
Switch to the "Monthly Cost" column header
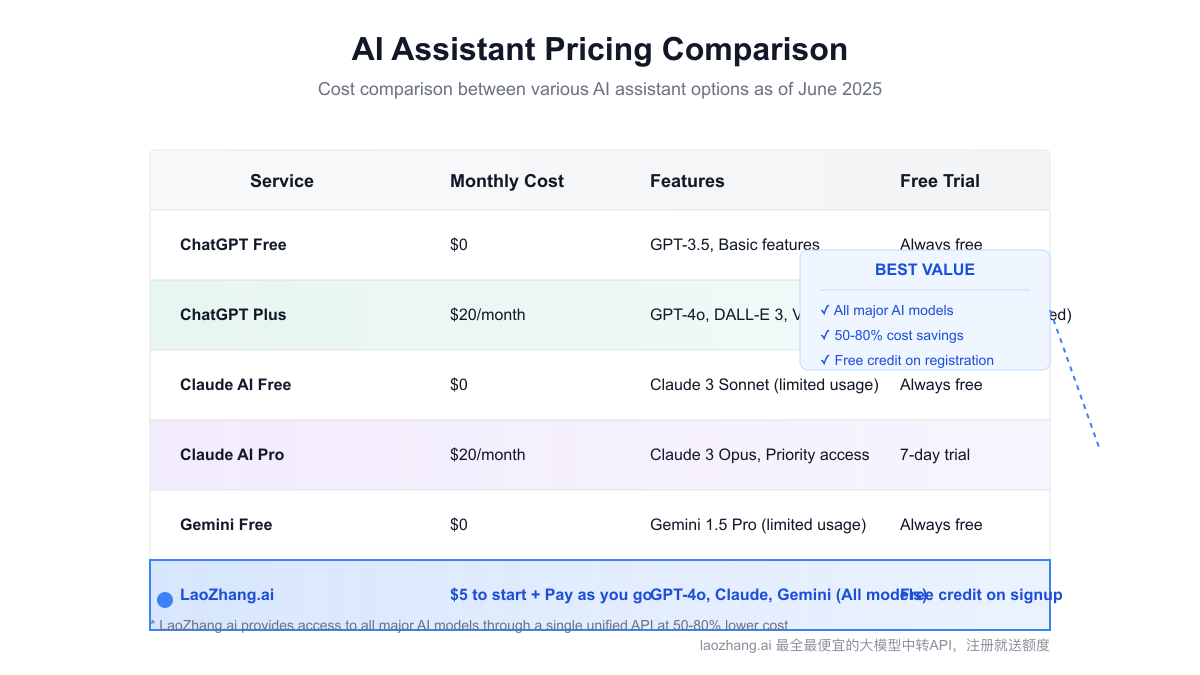pyautogui.click(x=507, y=181)
